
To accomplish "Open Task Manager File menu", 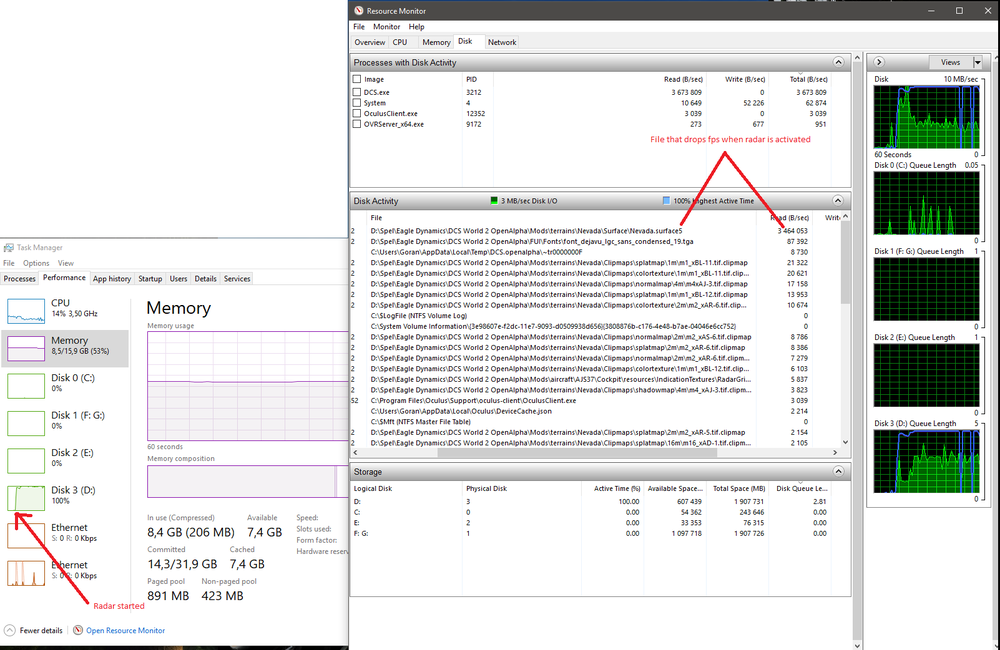I will pos(9,263).
